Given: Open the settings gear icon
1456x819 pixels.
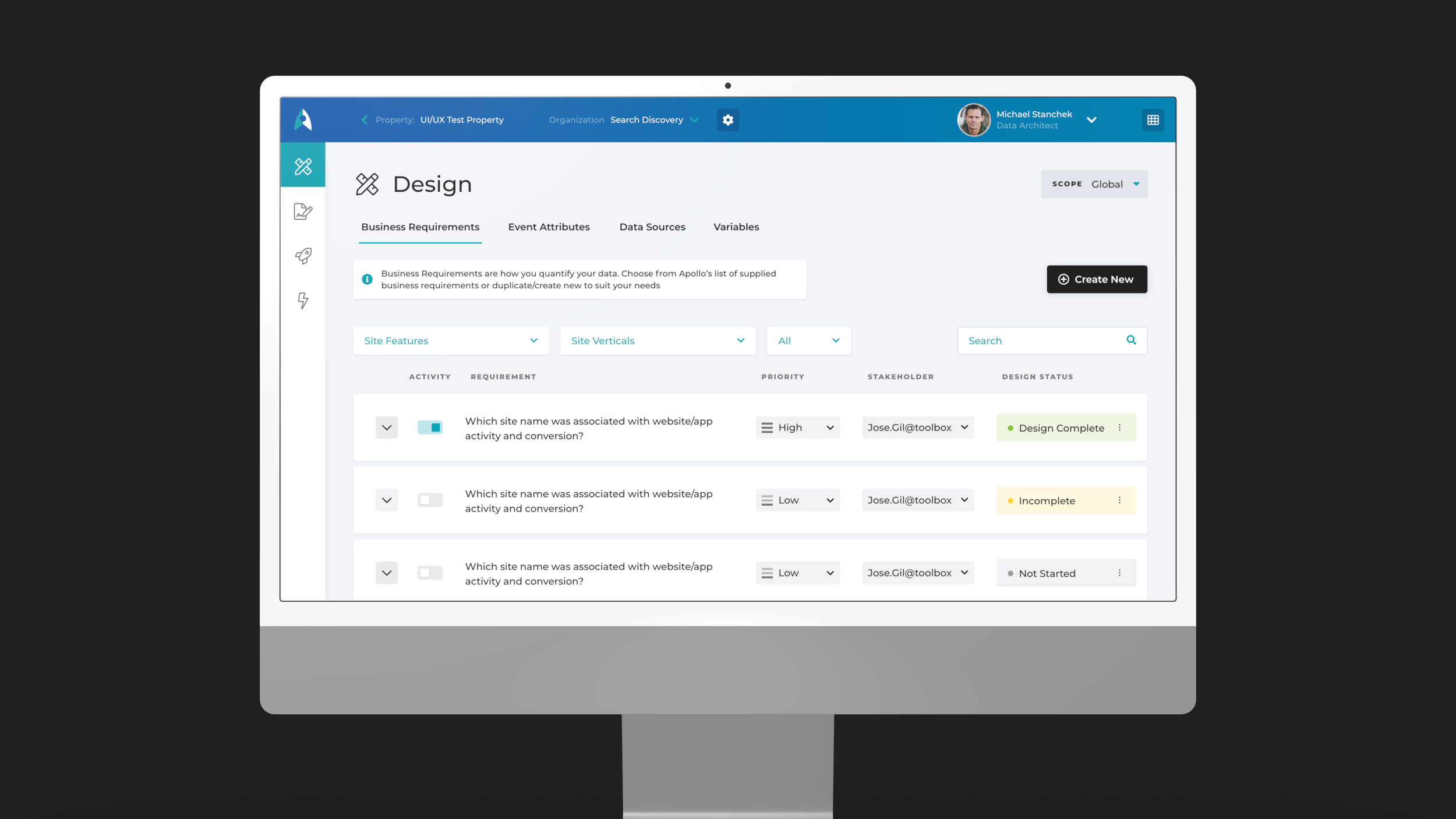Looking at the screenshot, I should click(x=727, y=120).
